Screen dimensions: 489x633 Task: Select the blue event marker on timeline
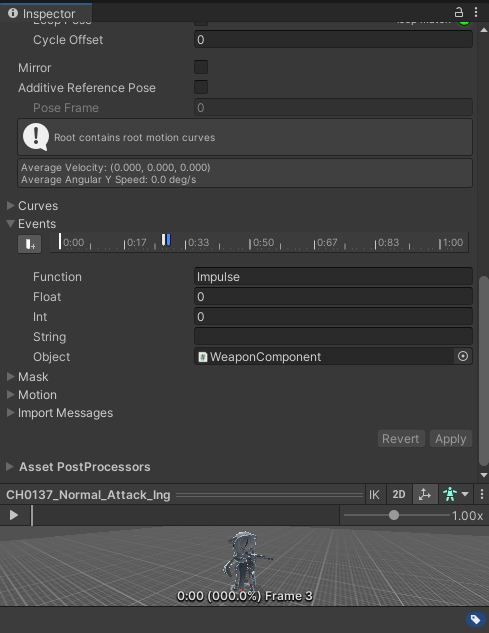point(166,240)
